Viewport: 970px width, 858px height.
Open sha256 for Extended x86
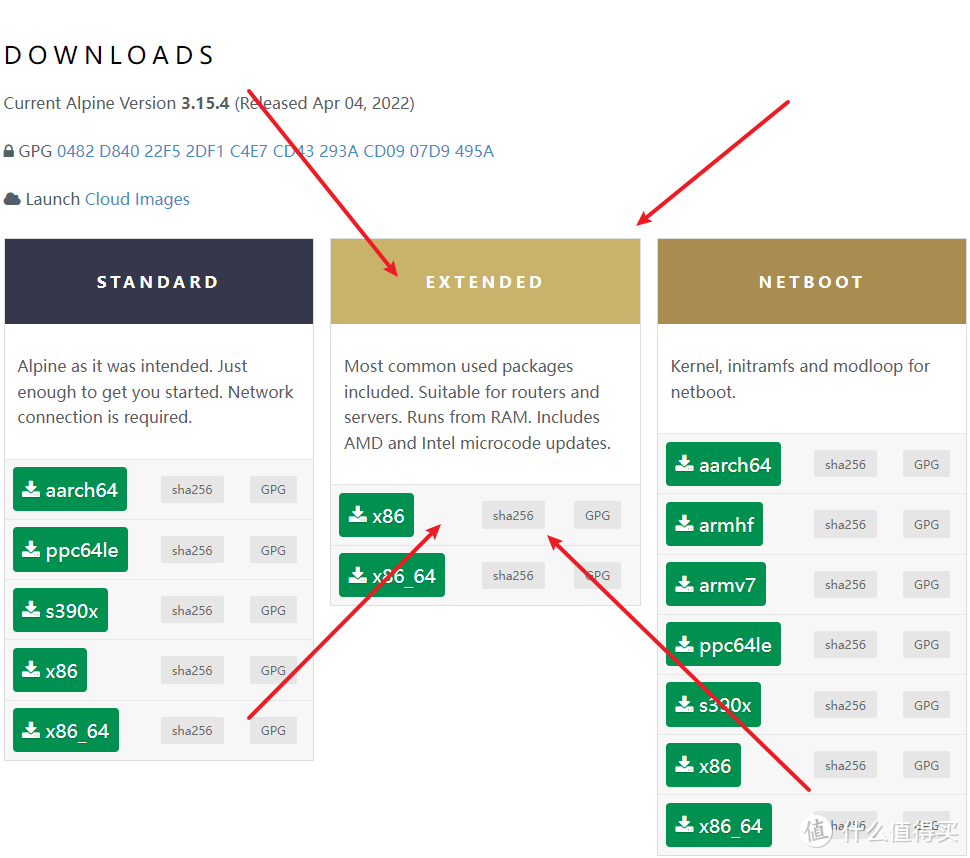click(x=513, y=515)
